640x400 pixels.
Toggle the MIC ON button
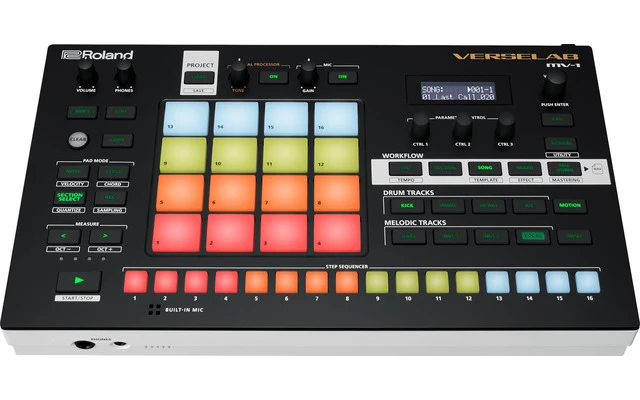(x=343, y=76)
